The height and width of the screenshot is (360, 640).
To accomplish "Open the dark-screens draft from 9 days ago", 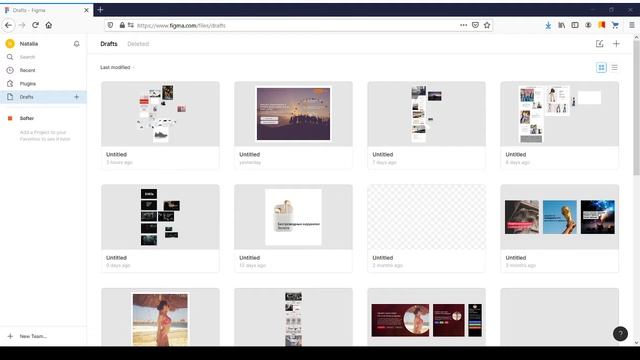I will (x=160, y=228).
